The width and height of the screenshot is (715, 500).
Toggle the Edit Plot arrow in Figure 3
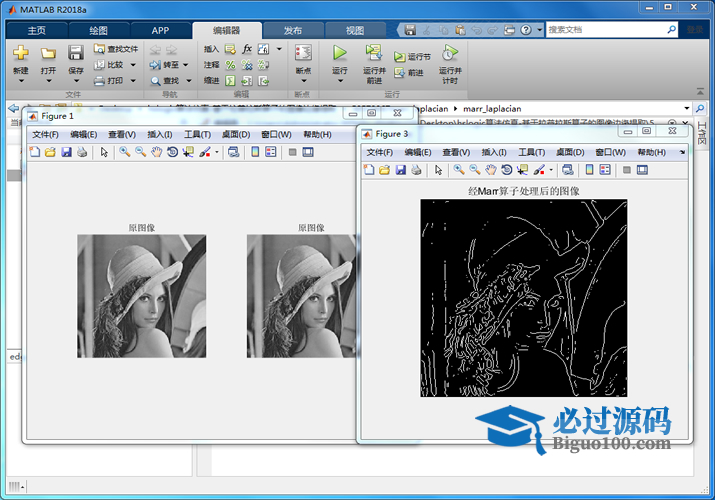coord(437,170)
